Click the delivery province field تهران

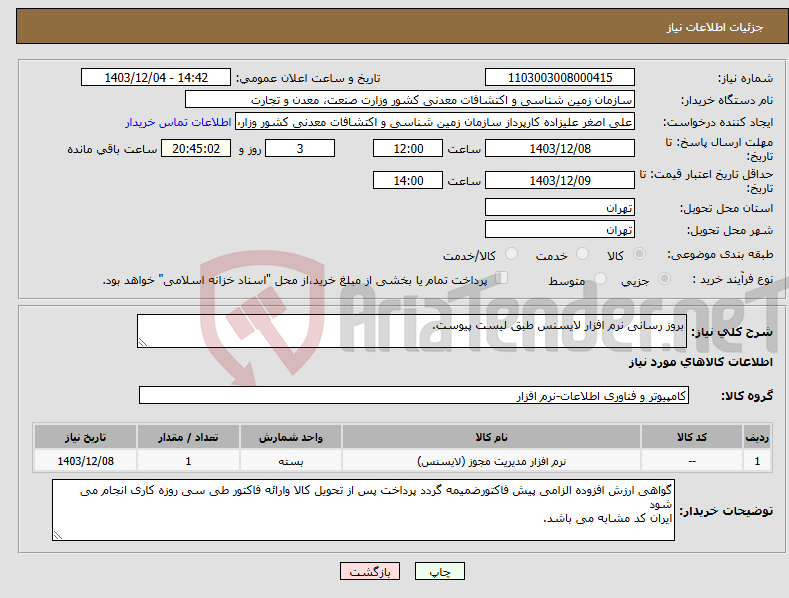tap(560, 207)
